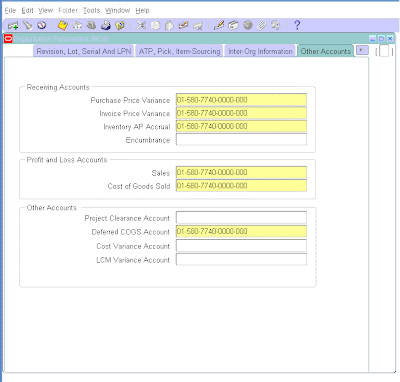Click the Edit Field pencil icon
This screenshot has height=382, width=400.
tap(219, 25)
